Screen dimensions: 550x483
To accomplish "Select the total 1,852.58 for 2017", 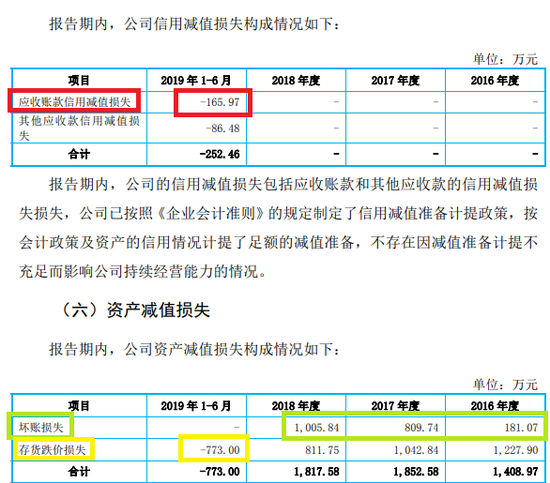I will pos(416,472).
